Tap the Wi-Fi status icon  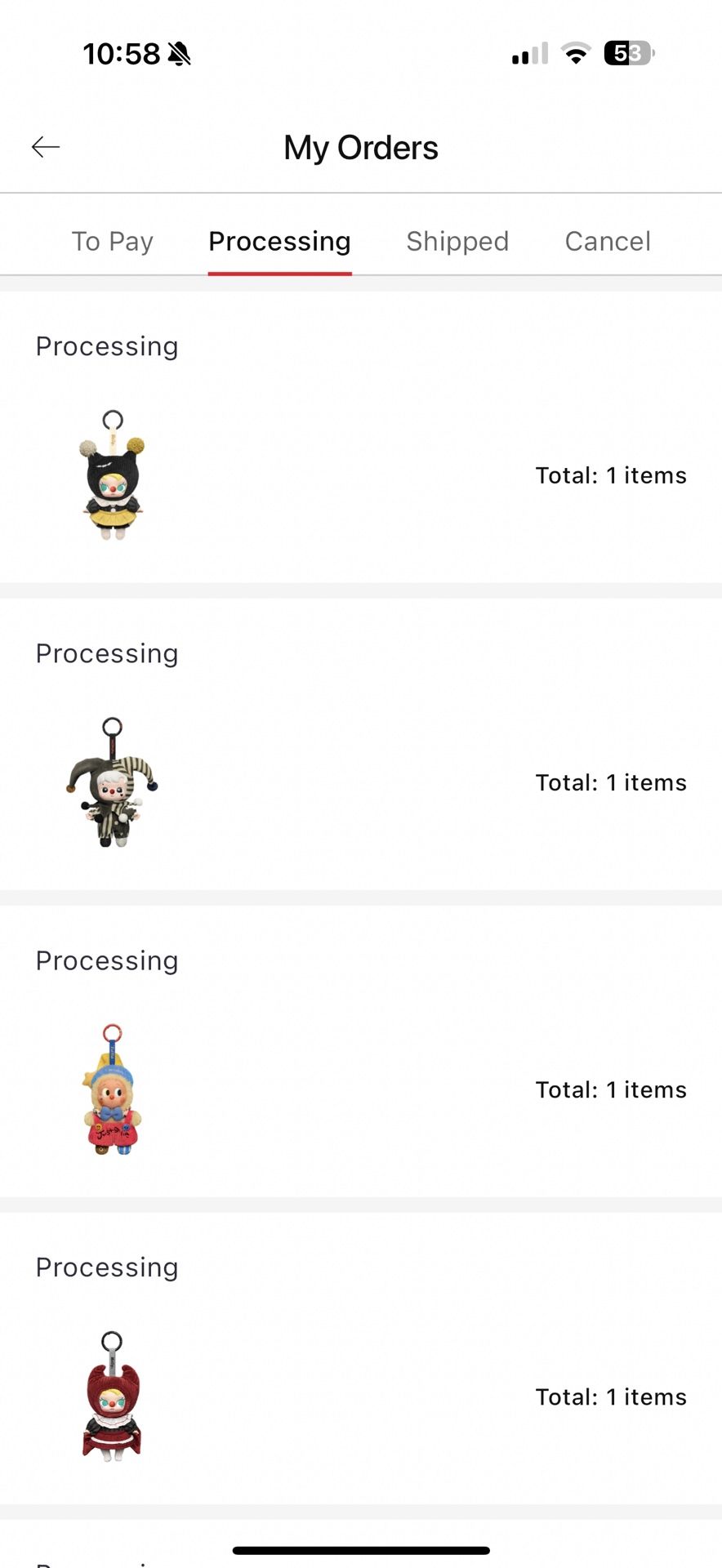[x=576, y=54]
